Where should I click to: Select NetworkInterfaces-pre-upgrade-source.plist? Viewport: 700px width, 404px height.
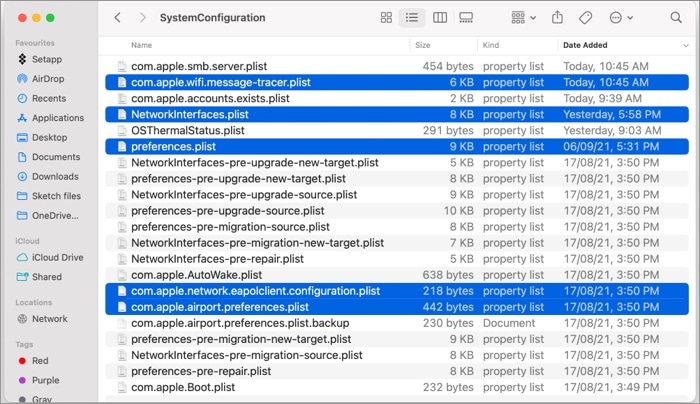pos(397,195)
